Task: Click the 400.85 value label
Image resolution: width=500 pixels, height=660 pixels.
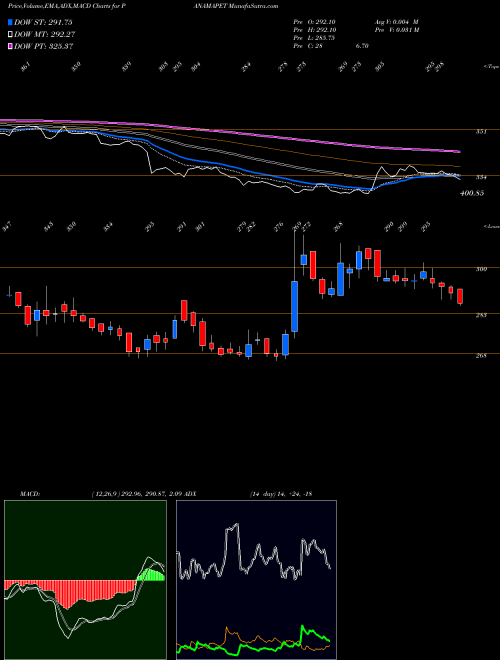Action: click(472, 193)
